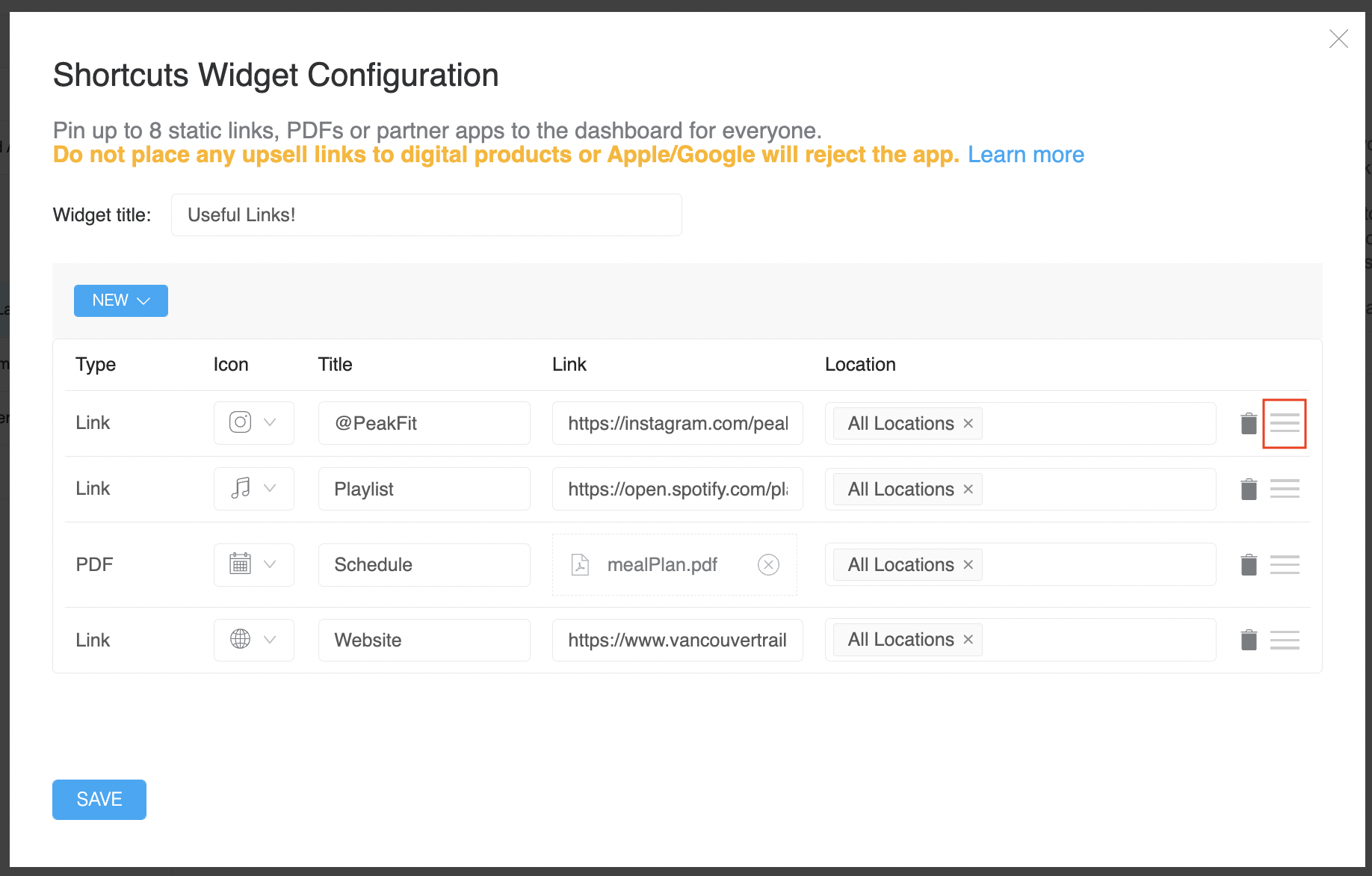
Task: Edit the Spotify link URL field
Action: pos(678,489)
